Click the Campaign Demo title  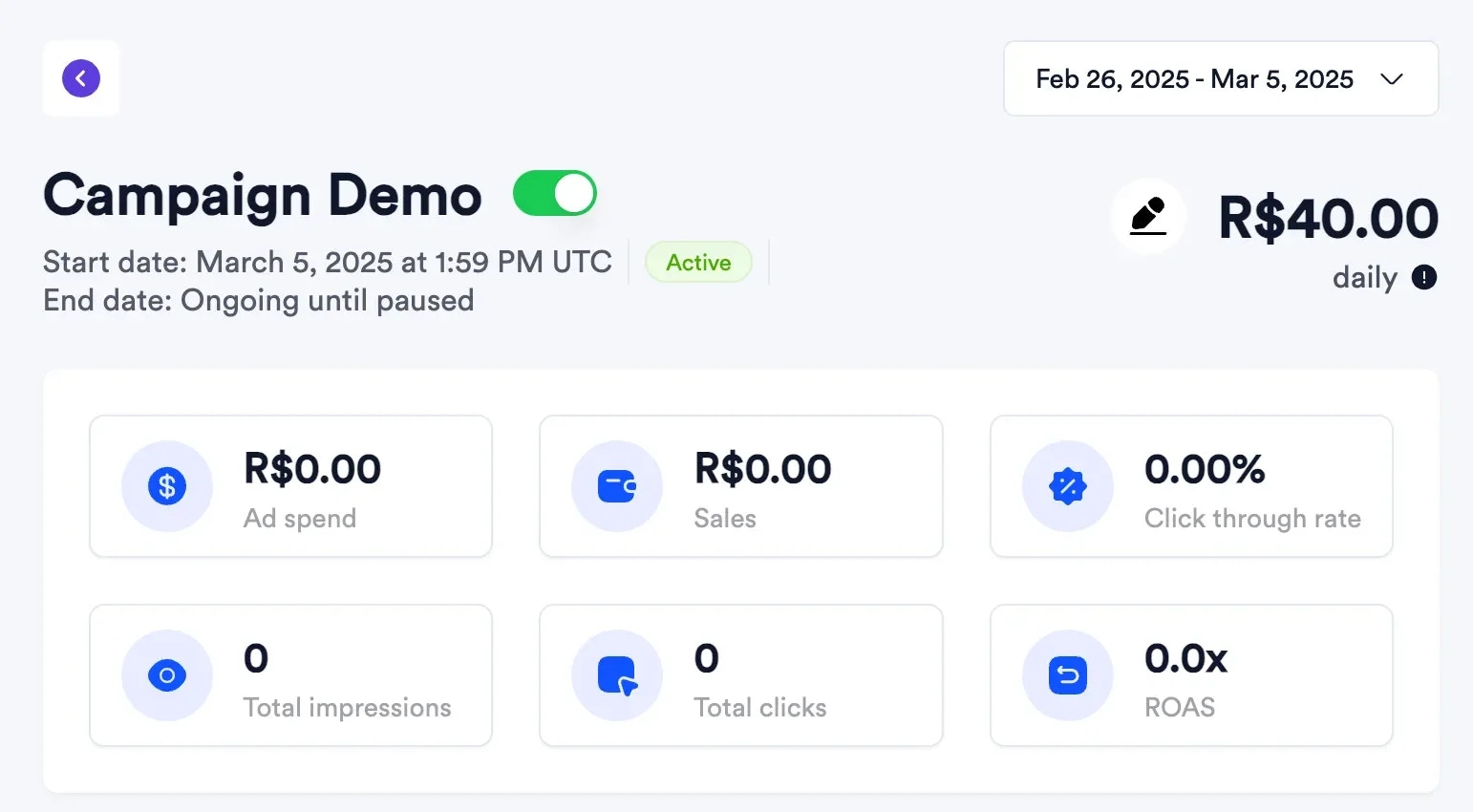coord(261,196)
